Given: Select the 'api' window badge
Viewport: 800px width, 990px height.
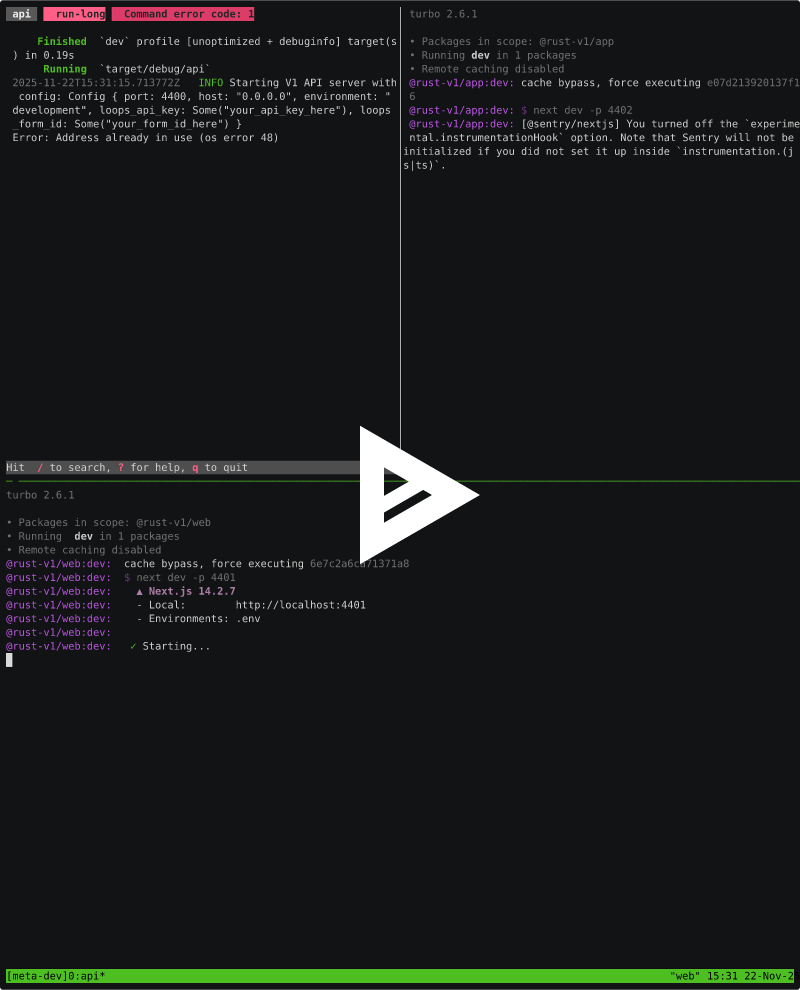Looking at the screenshot, I should click(x=21, y=14).
